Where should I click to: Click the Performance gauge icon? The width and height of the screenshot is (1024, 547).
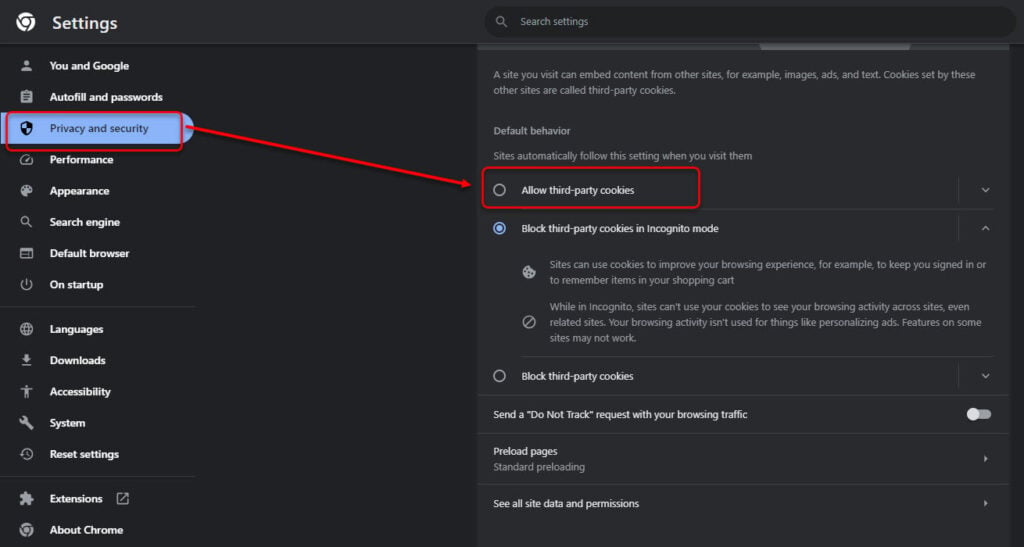coord(27,160)
